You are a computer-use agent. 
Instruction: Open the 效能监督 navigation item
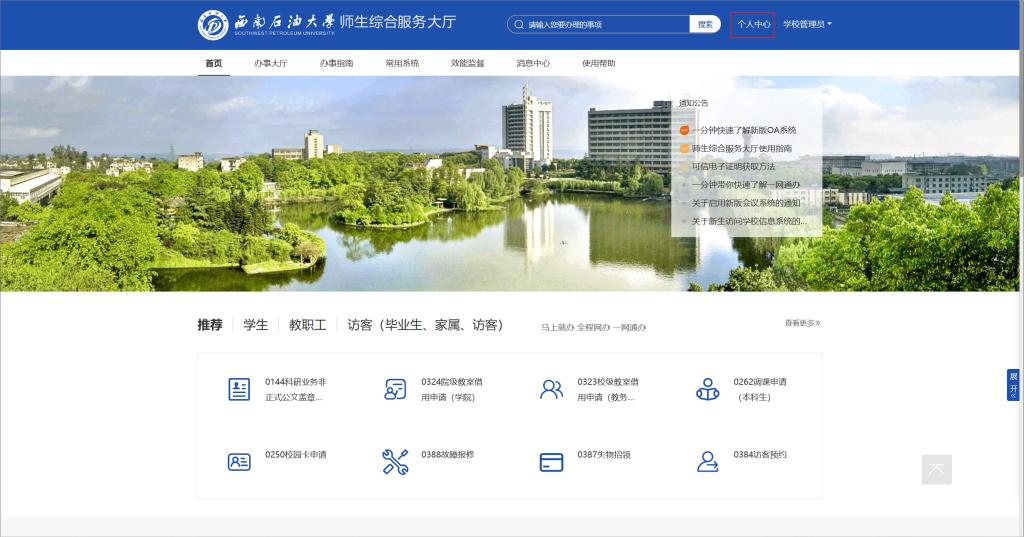point(468,63)
